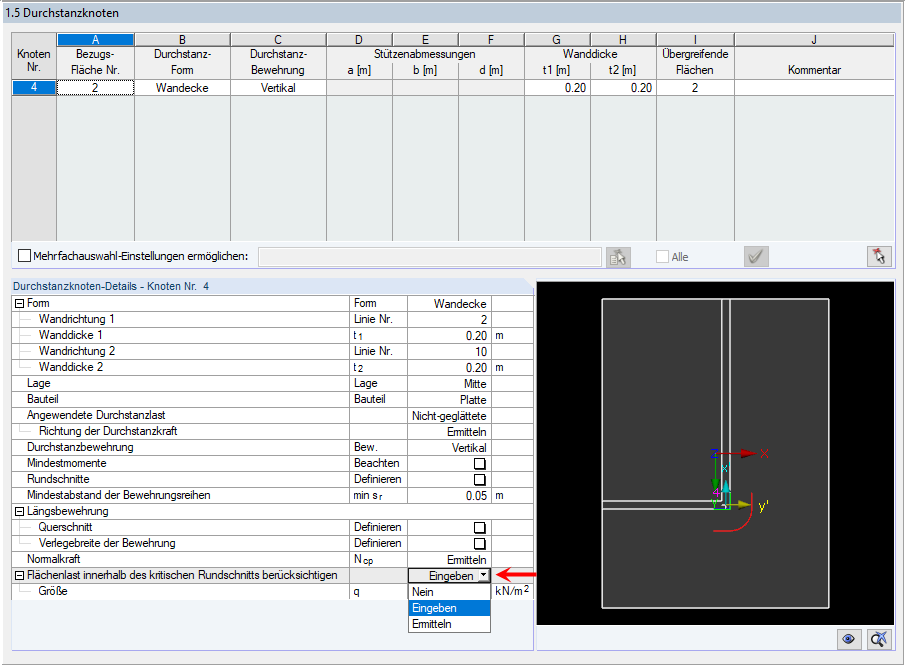Click Richtung der Durchstanzkraft Ermitteln value
The image size is (906, 667).
click(450, 432)
